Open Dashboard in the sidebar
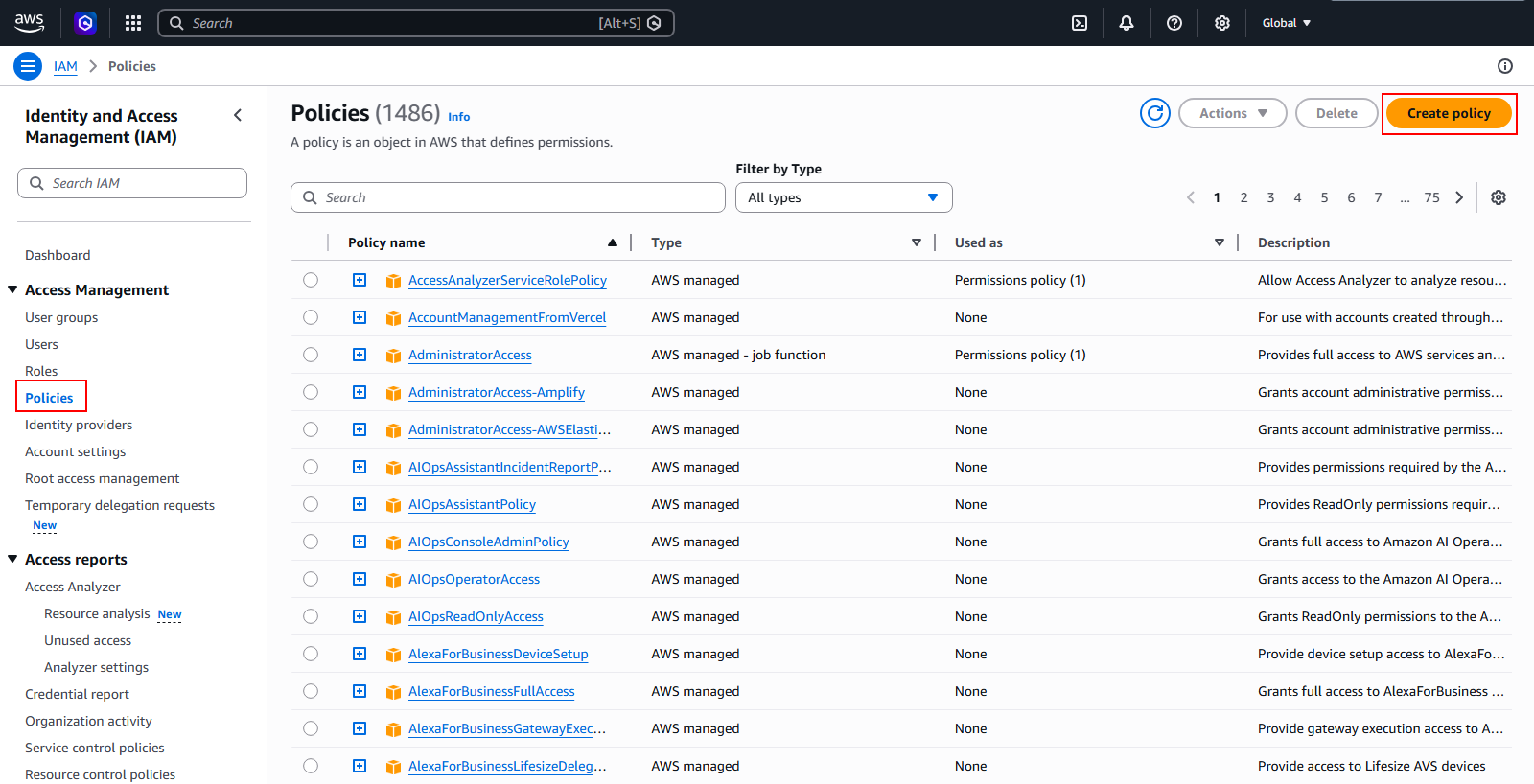 coord(58,255)
